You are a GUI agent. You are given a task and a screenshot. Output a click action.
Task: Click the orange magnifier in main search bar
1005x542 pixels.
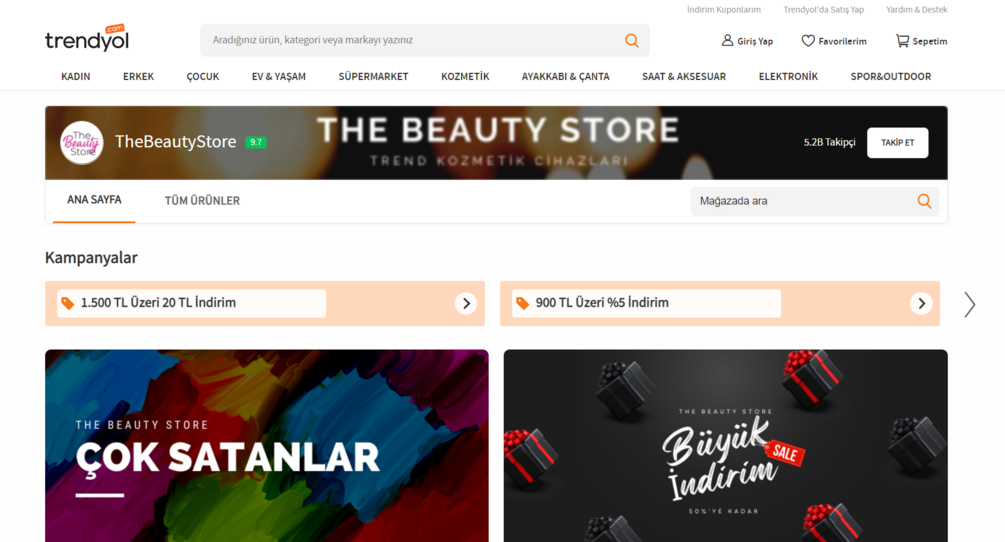coord(631,40)
